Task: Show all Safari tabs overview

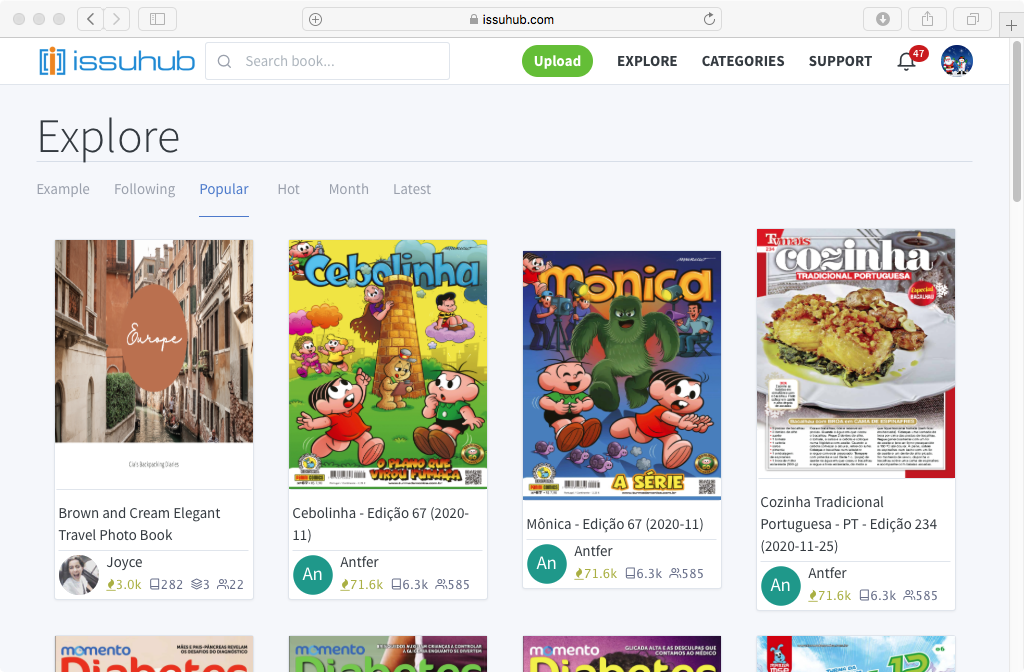Action: (972, 19)
